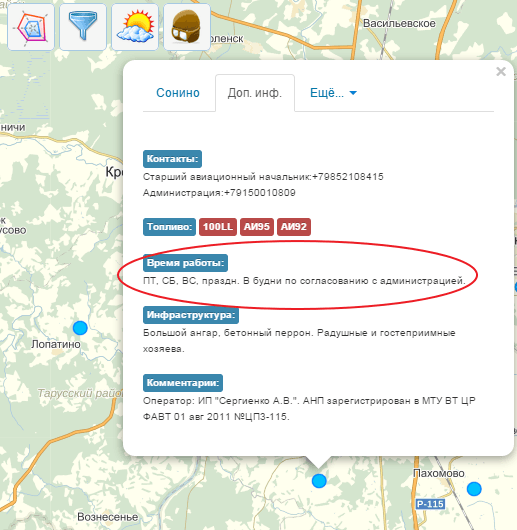
Task: Click the АИ95 fuel badge
Action: [x=257, y=226]
